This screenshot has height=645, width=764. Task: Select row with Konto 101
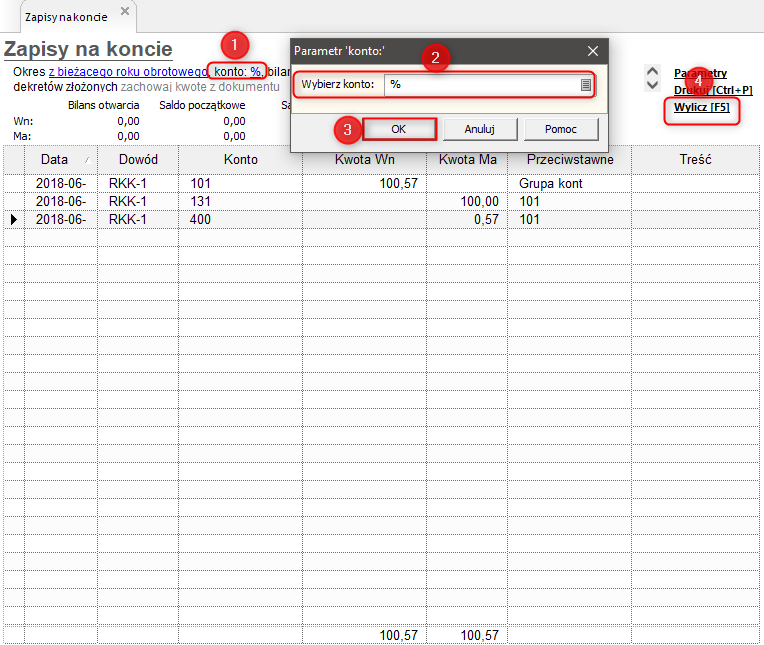382,184
